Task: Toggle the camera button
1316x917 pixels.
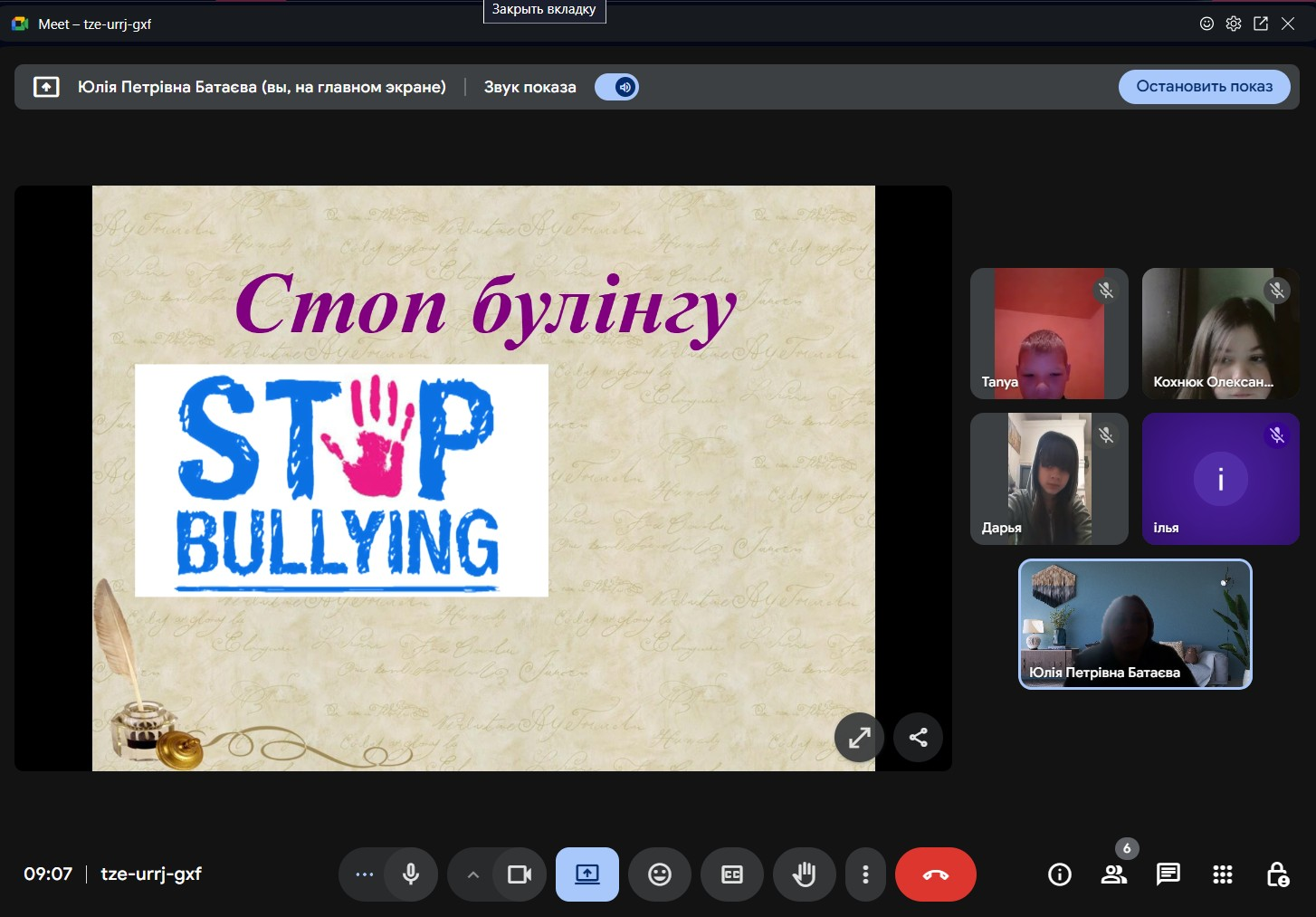Action: coord(520,874)
